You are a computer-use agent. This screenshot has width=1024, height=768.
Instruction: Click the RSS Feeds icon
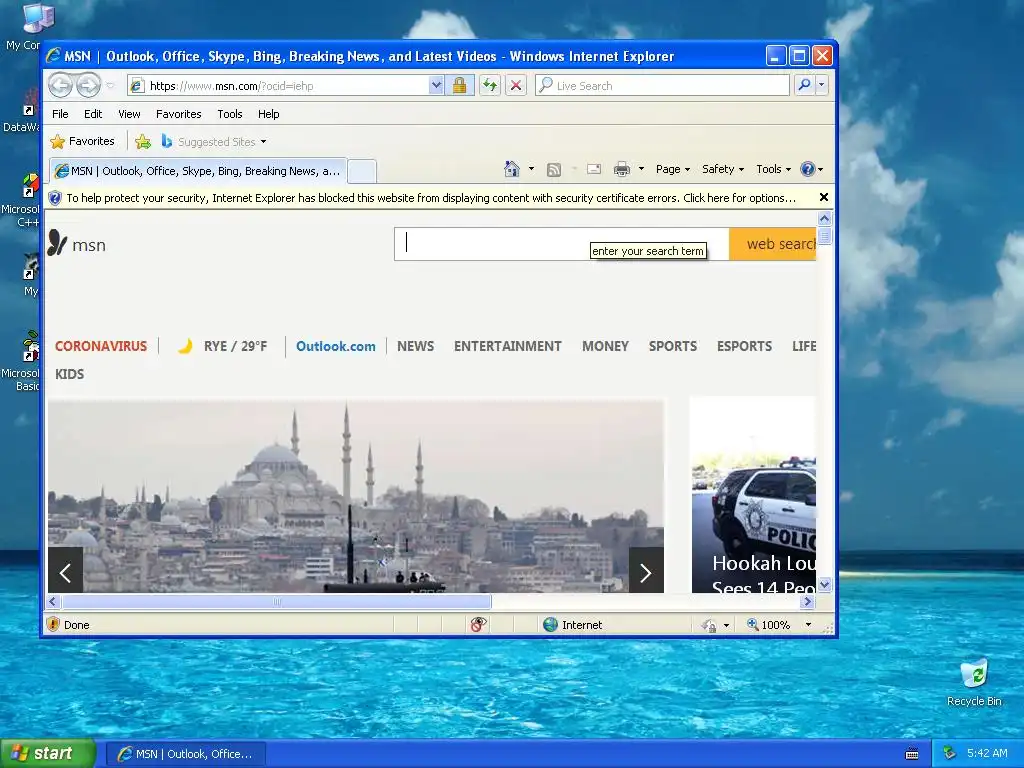[554, 170]
